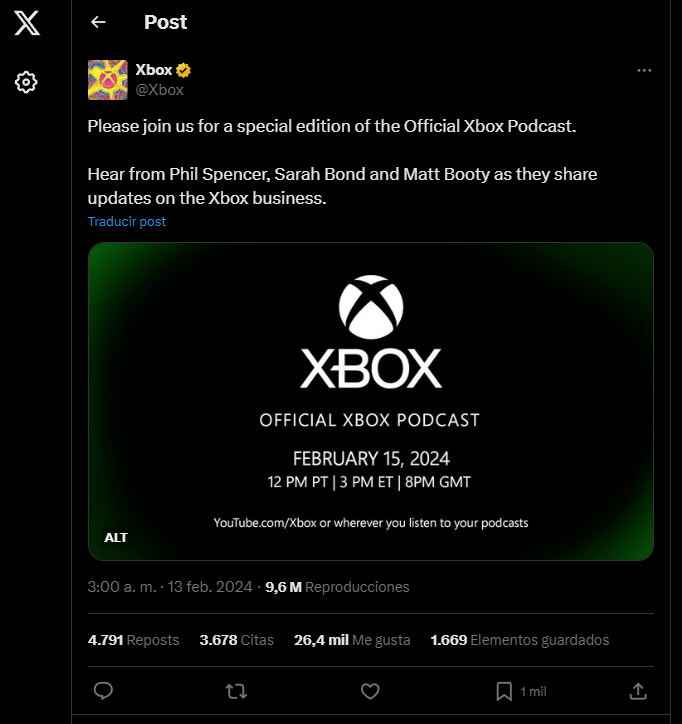Click the X logo home icon

[27, 23]
